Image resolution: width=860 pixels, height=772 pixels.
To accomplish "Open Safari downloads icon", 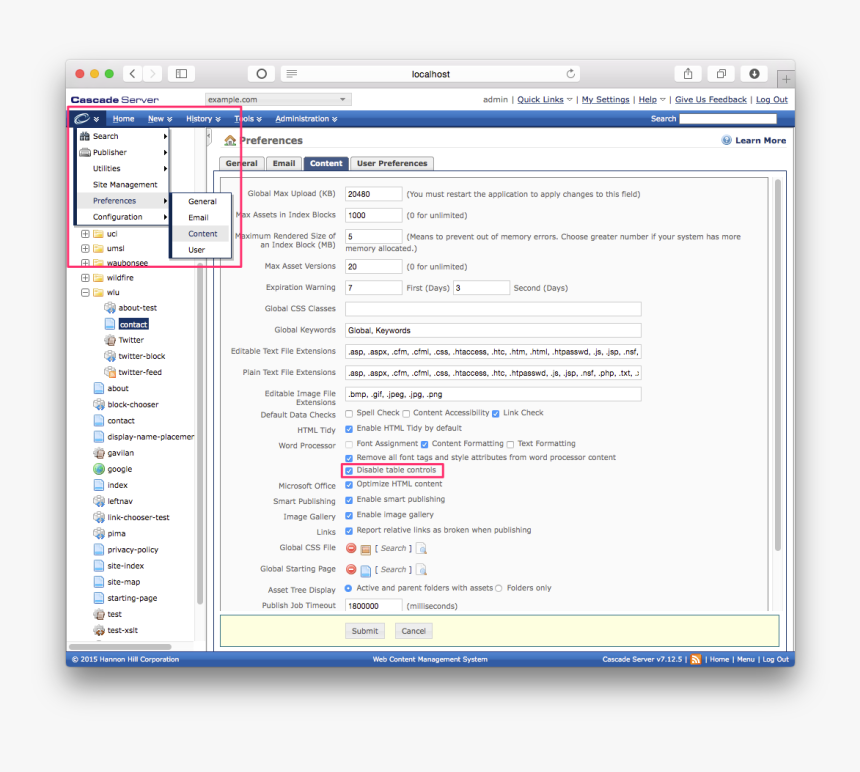I will pos(754,73).
